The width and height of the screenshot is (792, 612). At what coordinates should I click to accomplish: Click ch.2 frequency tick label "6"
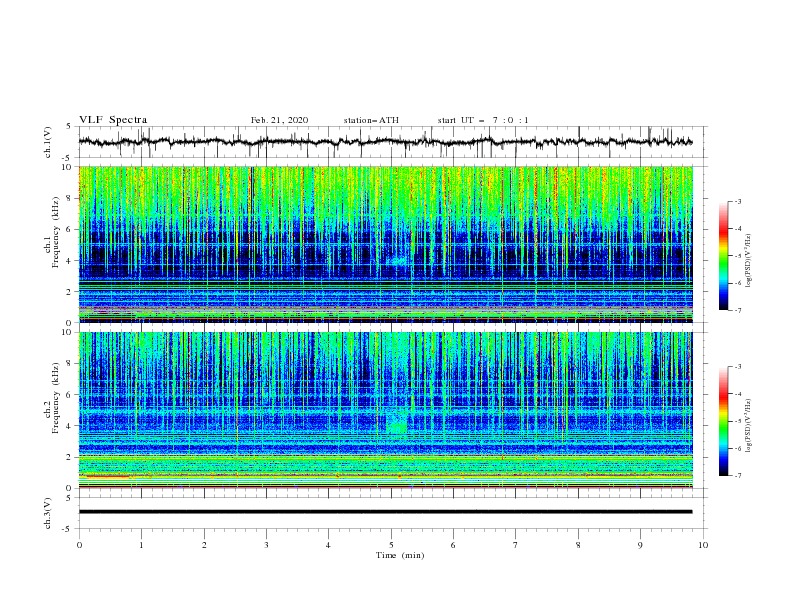tap(69, 395)
